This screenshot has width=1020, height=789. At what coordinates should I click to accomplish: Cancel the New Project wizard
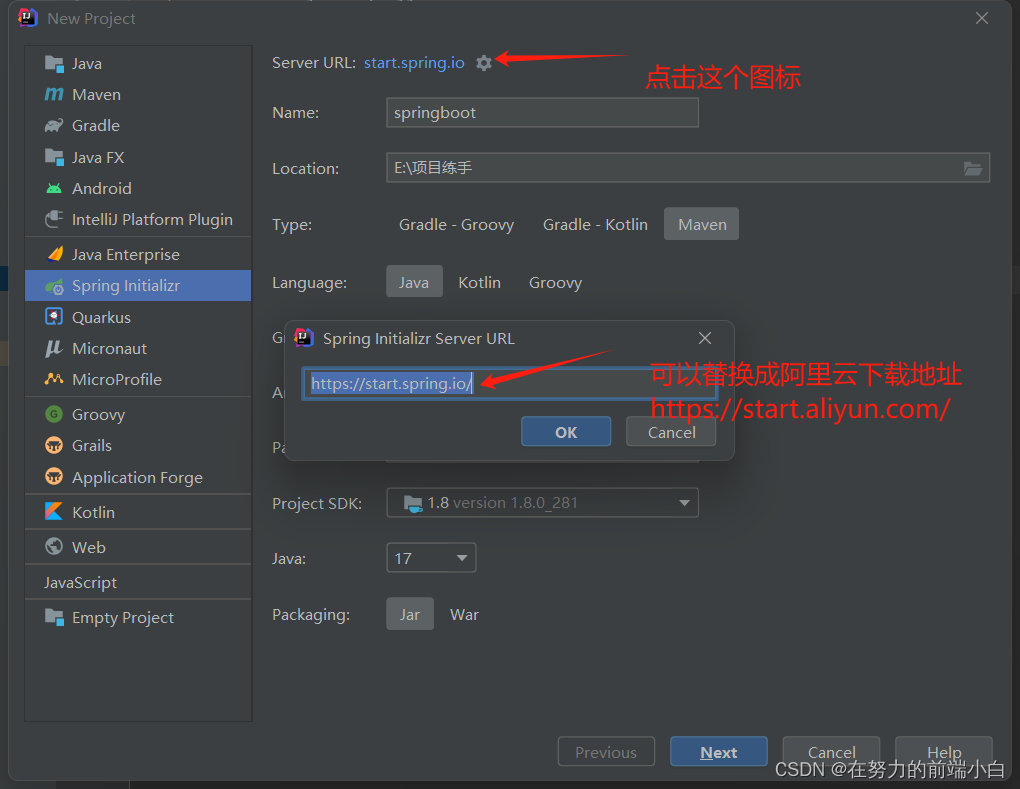pos(831,752)
